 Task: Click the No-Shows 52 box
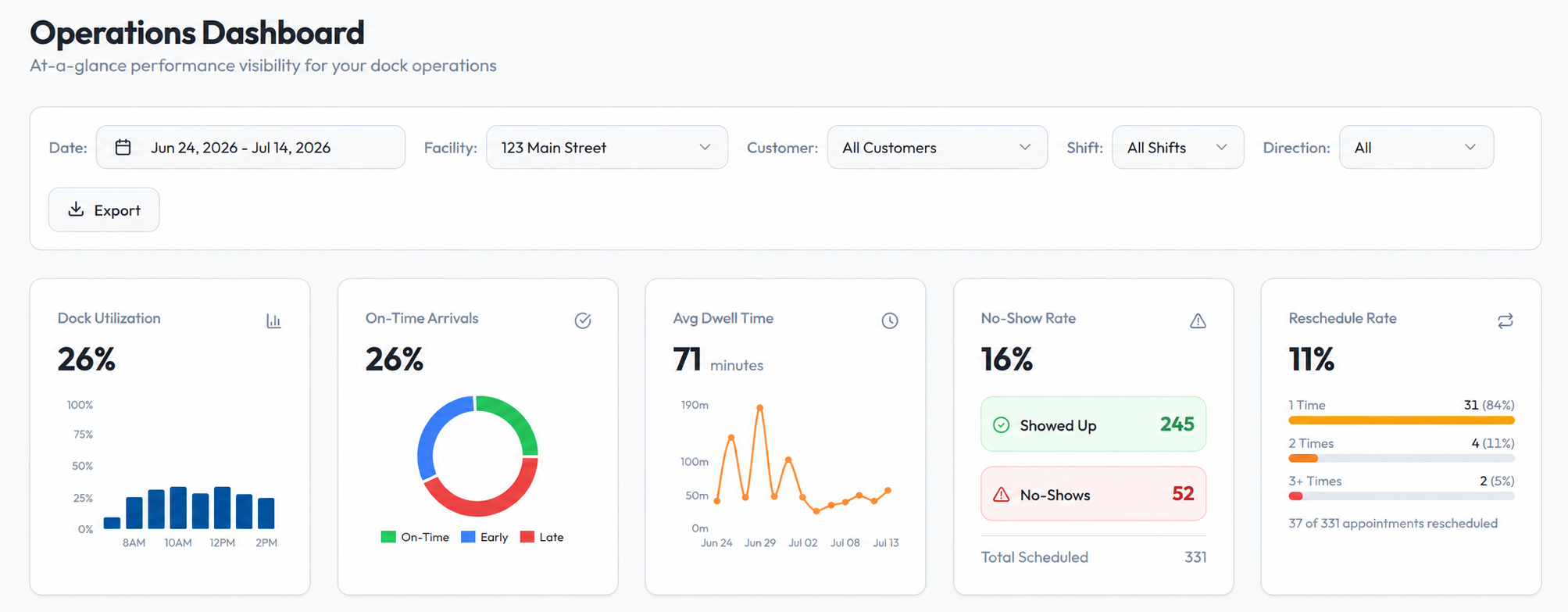point(1093,494)
